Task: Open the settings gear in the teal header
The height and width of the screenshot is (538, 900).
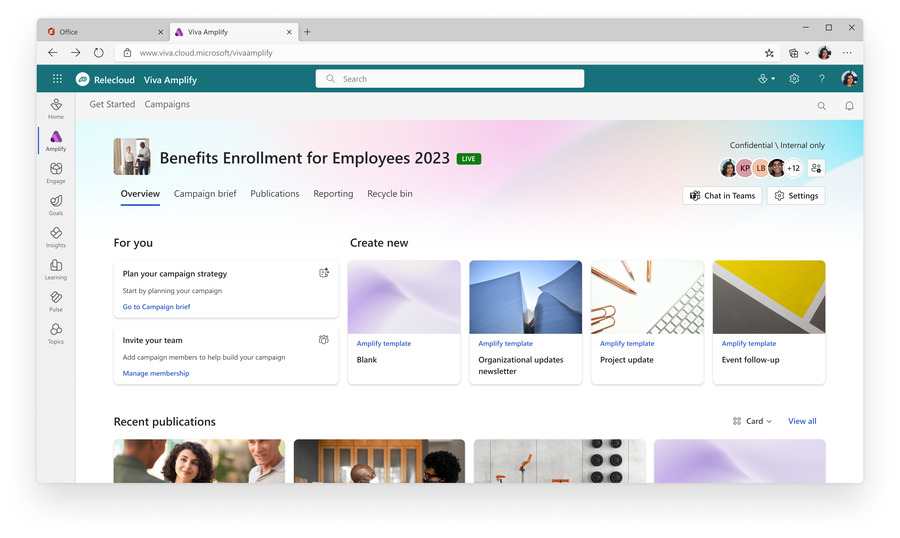Action: pos(794,79)
